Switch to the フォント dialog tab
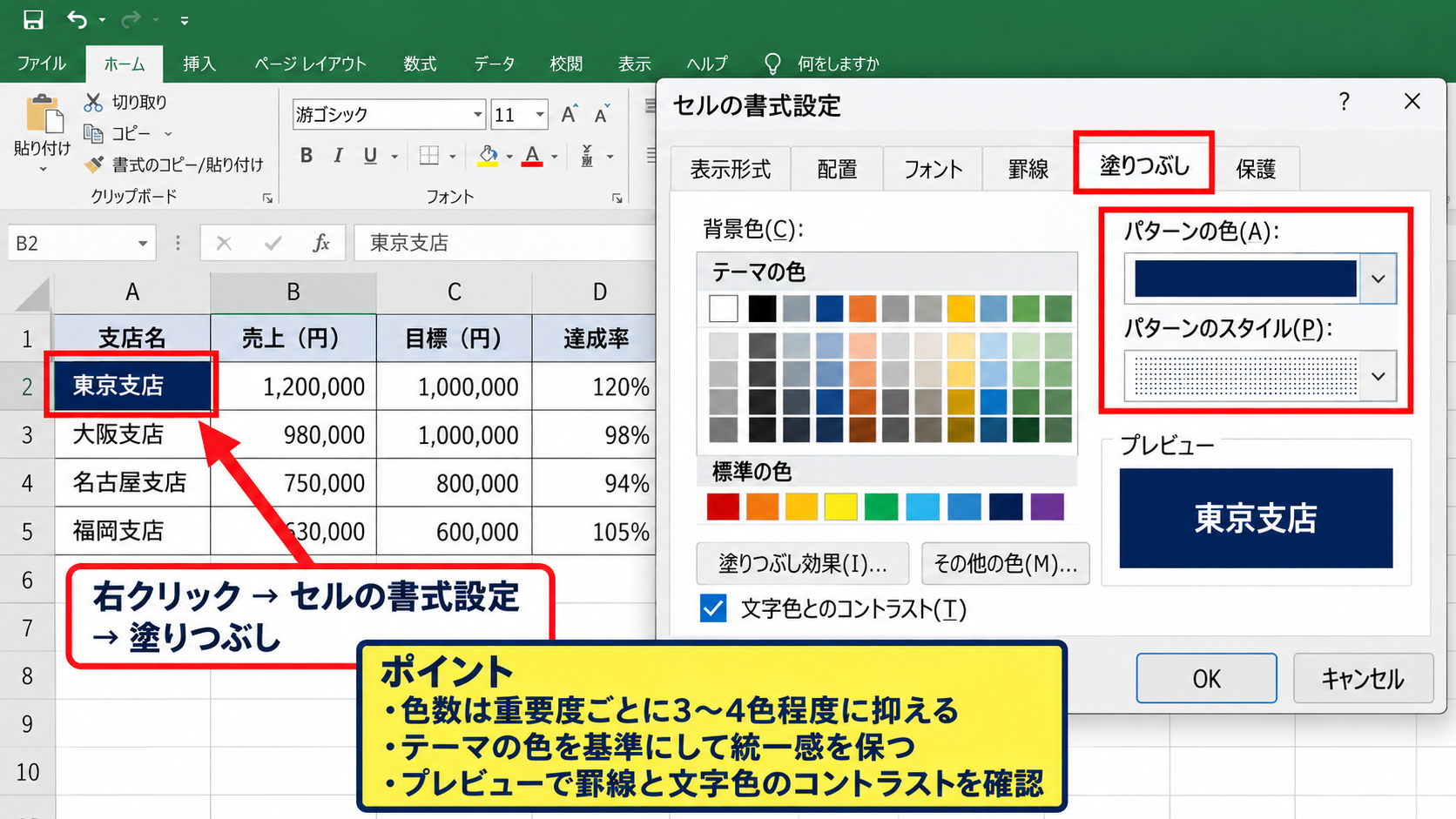 933,169
